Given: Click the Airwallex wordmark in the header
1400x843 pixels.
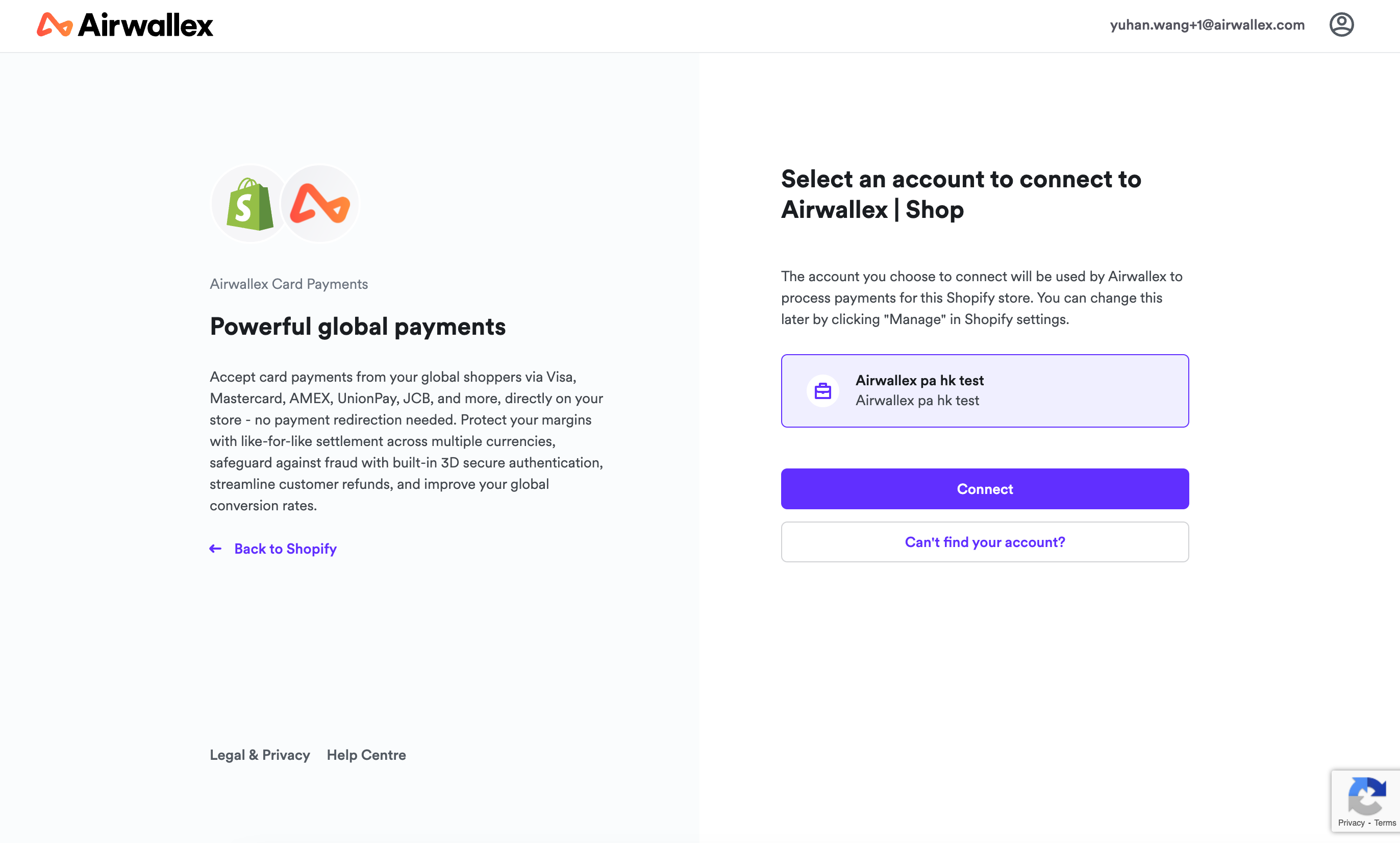Looking at the screenshot, I should click(146, 24).
